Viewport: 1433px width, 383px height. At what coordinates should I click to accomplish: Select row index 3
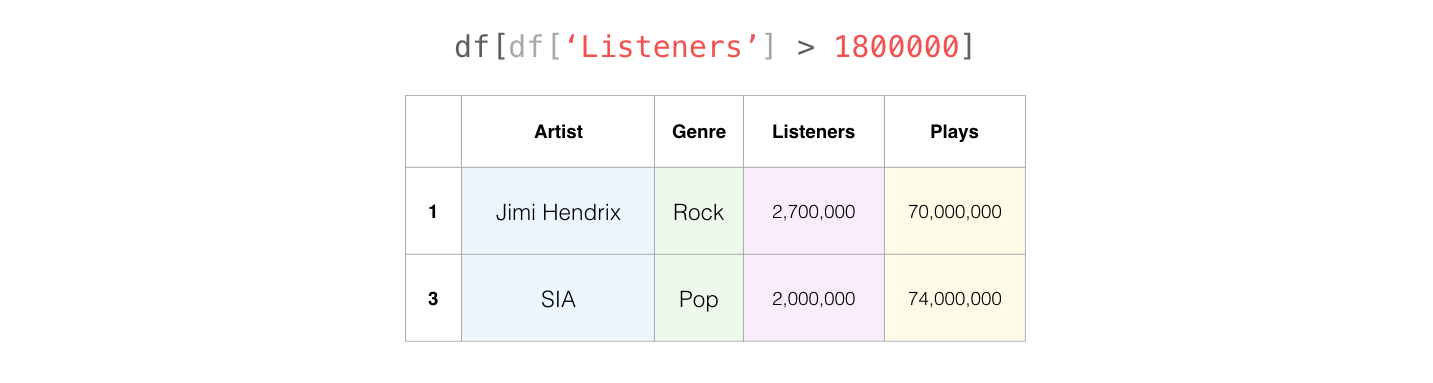coord(433,298)
